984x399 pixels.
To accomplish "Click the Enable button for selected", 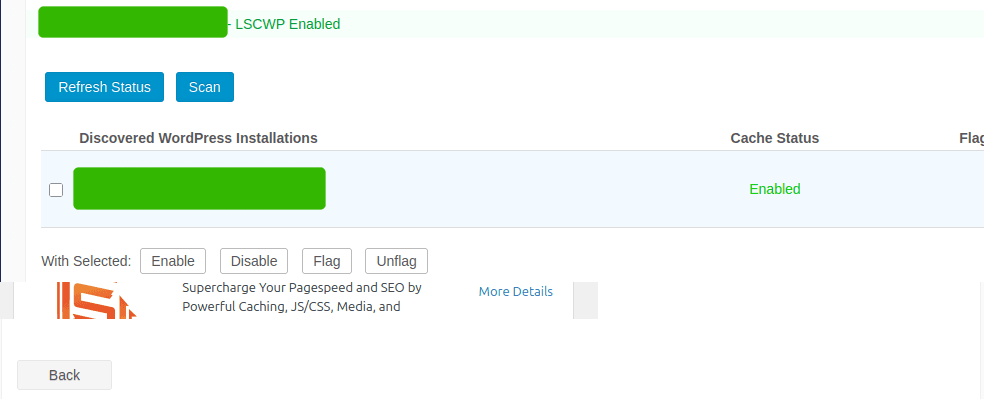I will tap(173, 261).
